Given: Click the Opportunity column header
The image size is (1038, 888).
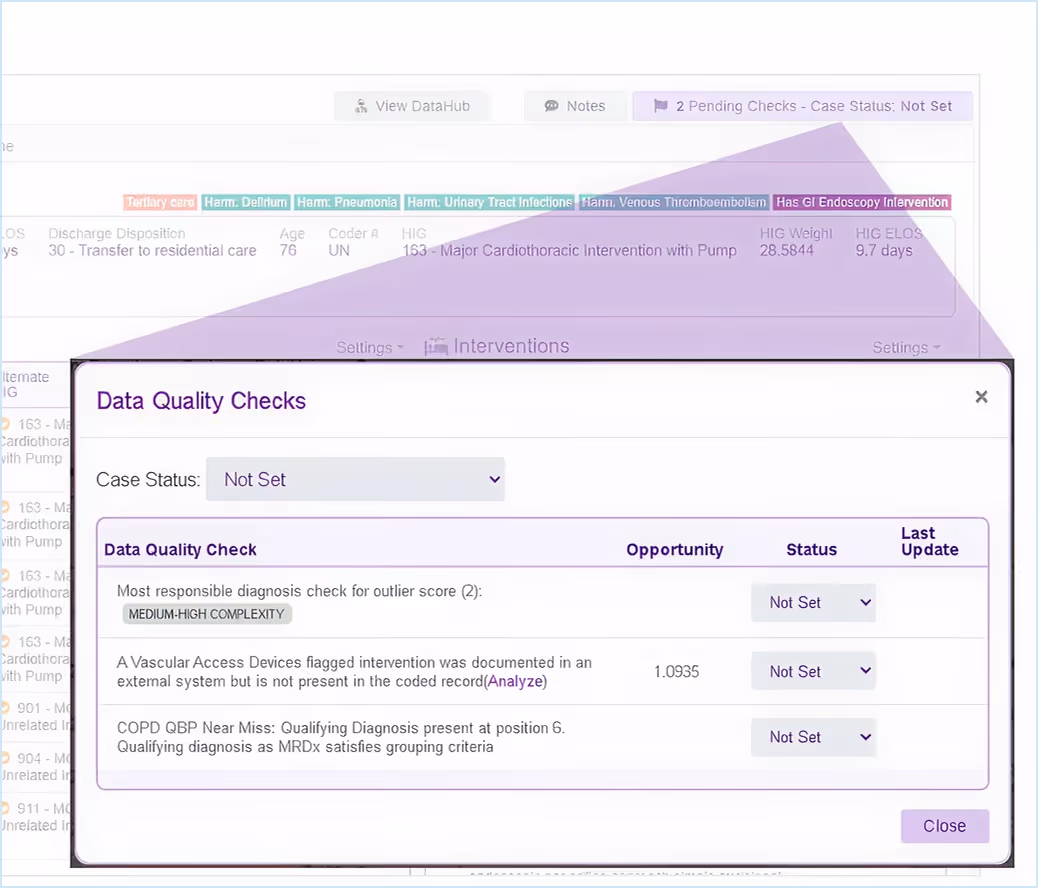Looking at the screenshot, I should pyautogui.click(x=675, y=550).
